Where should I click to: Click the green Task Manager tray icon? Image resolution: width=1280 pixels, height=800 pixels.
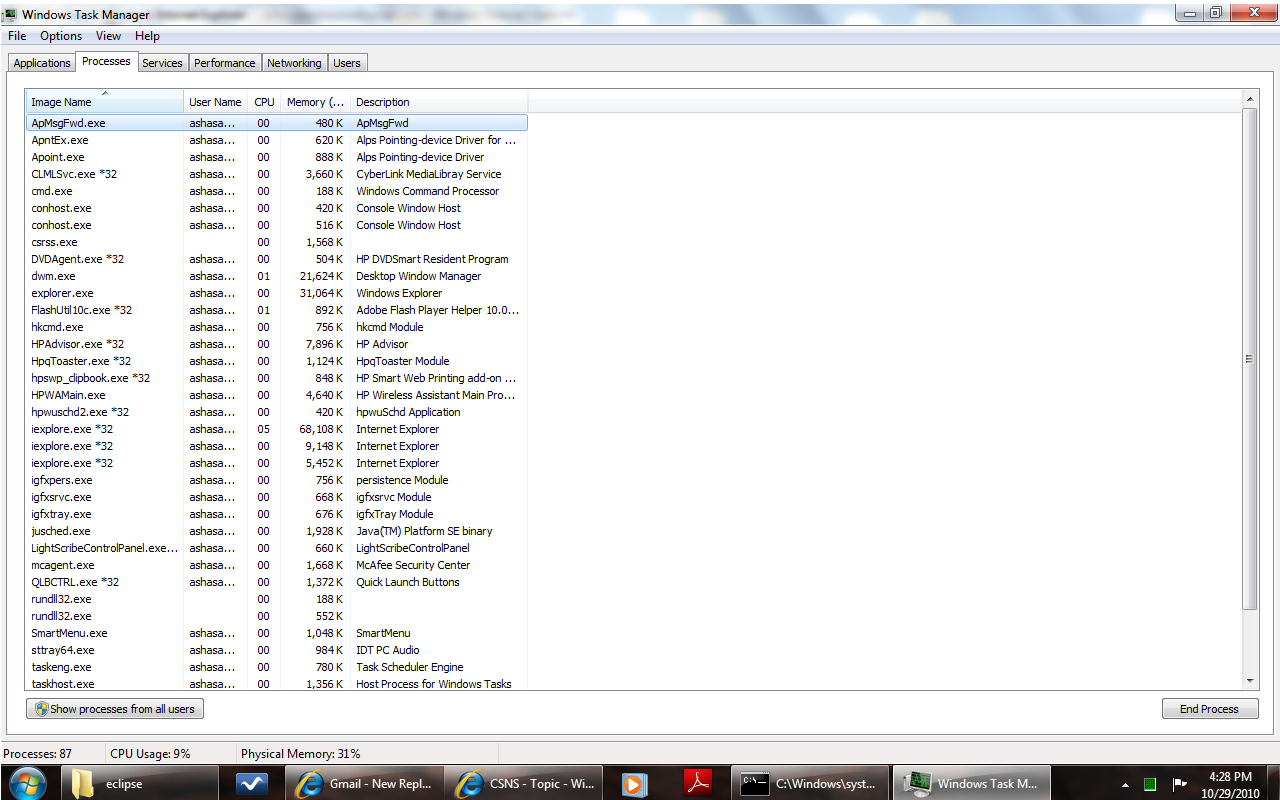pos(1150,784)
